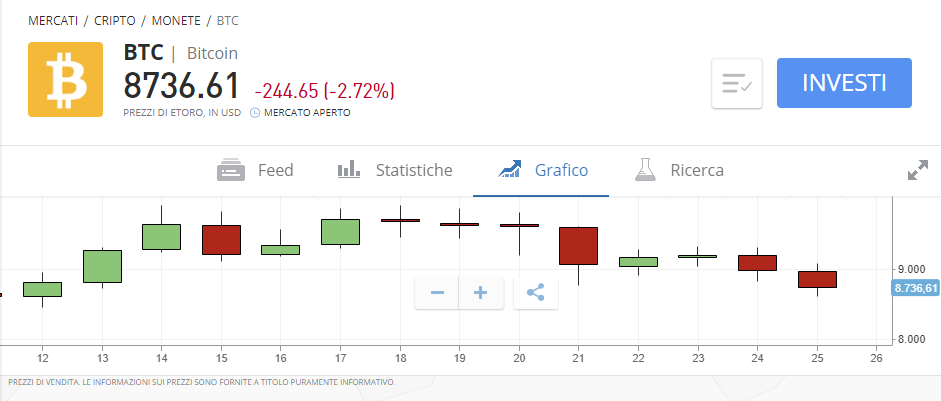Click the red candlestick for day 24

[x=757, y=263]
